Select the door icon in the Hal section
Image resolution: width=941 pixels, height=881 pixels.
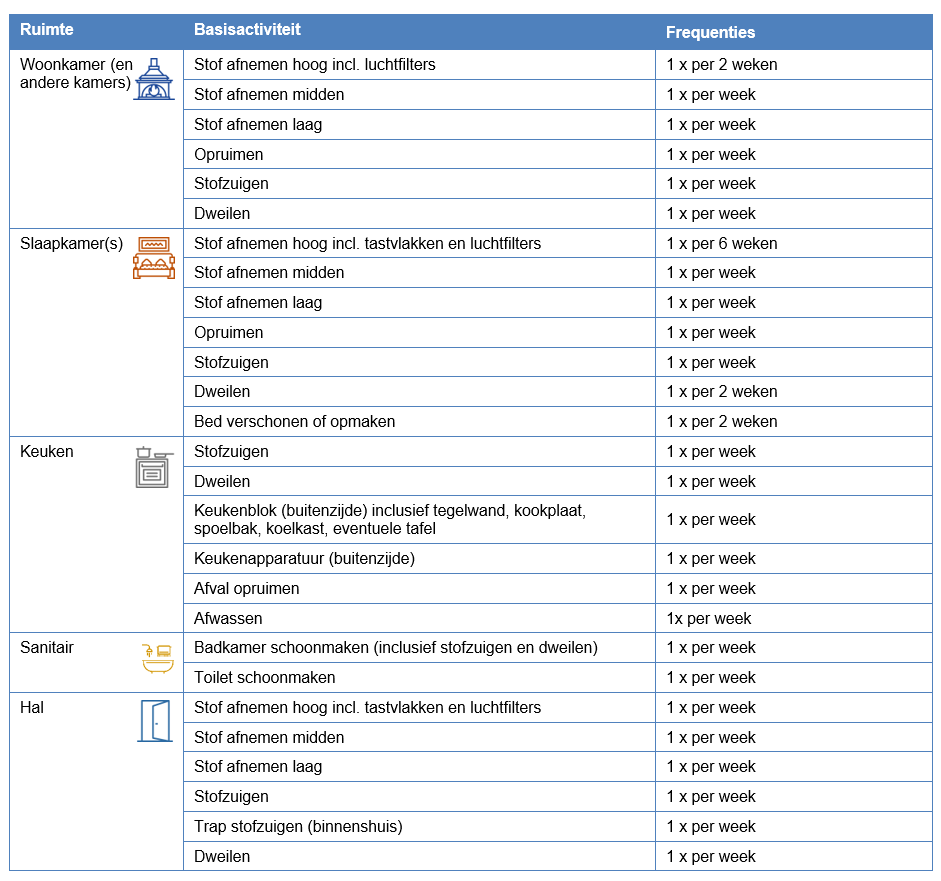tap(154, 721)
